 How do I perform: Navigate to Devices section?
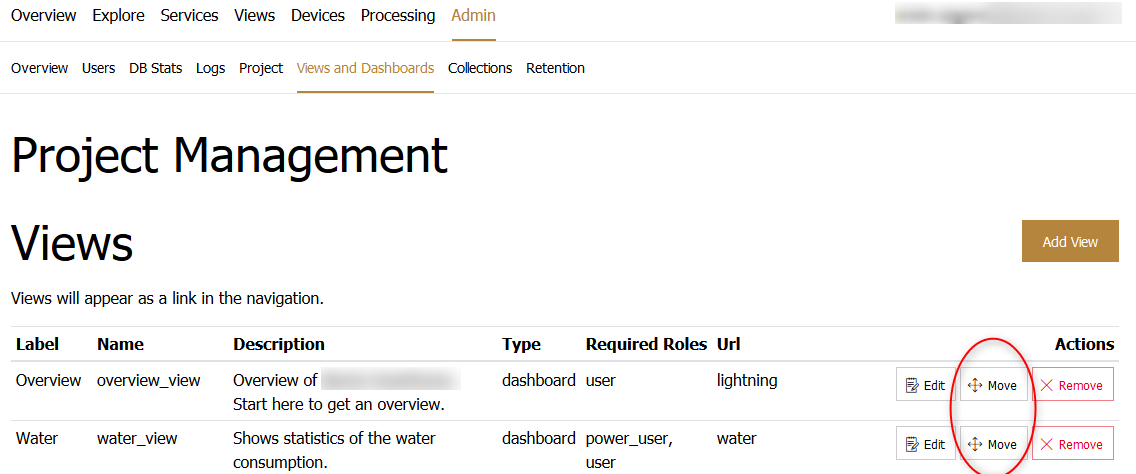coord(318,16)
